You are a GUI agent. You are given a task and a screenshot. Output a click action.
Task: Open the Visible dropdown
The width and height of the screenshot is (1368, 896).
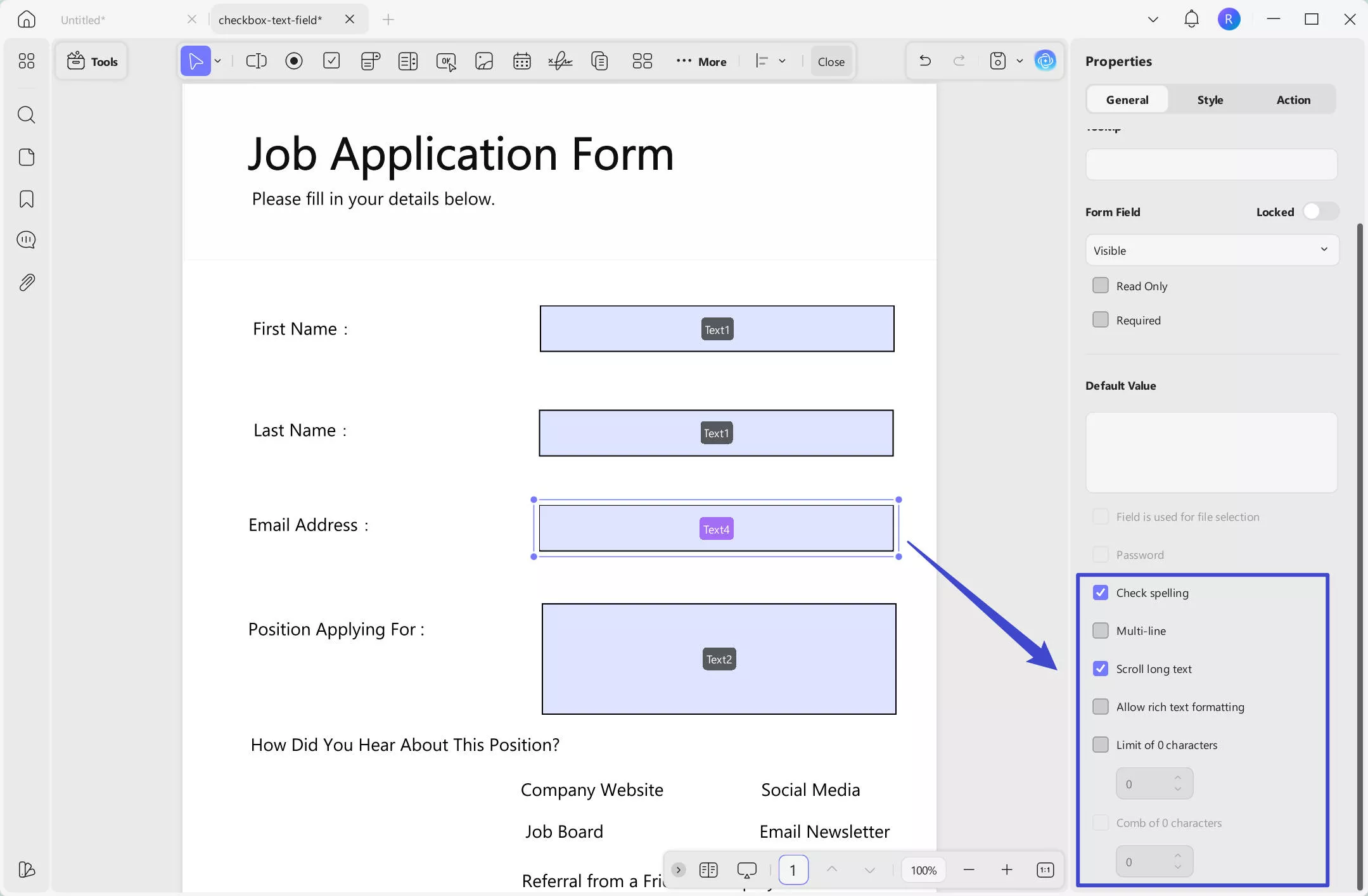tap(1211, 250)
